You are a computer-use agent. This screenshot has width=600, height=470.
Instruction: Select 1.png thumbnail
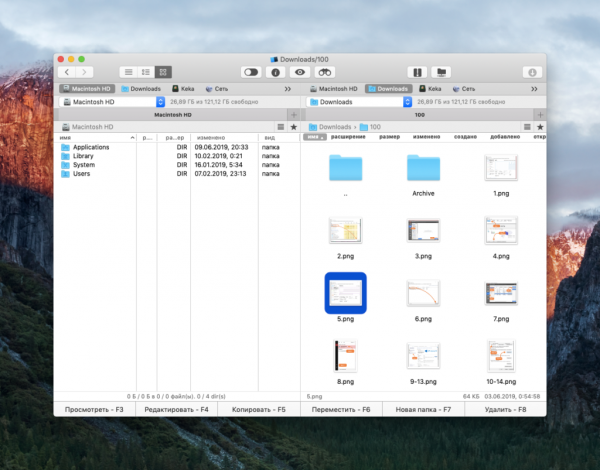pyautogui.click(x=501, y=168)
